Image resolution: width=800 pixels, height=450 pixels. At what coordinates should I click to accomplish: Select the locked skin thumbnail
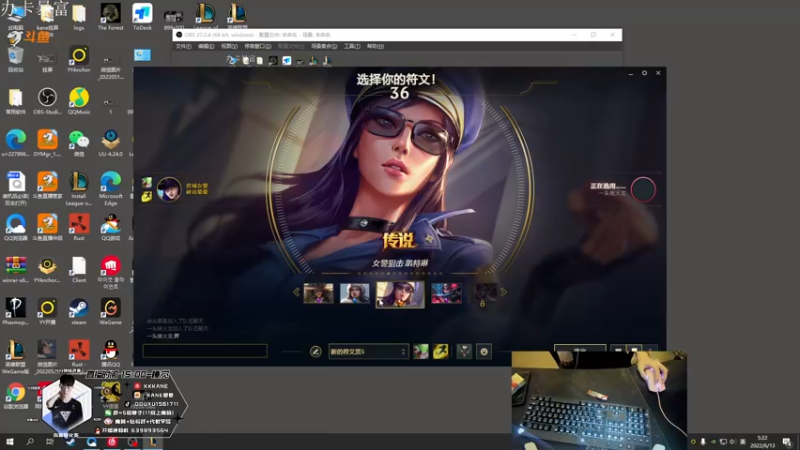coord(483,293)
